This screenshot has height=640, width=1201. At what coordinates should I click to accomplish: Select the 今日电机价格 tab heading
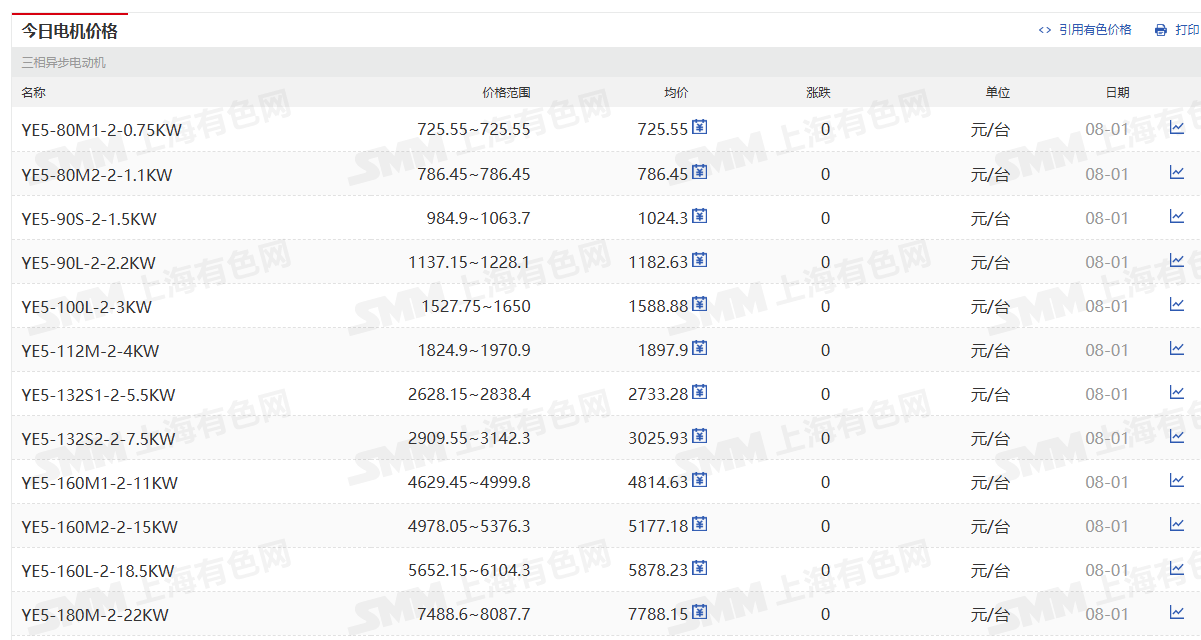click(70, 31)
